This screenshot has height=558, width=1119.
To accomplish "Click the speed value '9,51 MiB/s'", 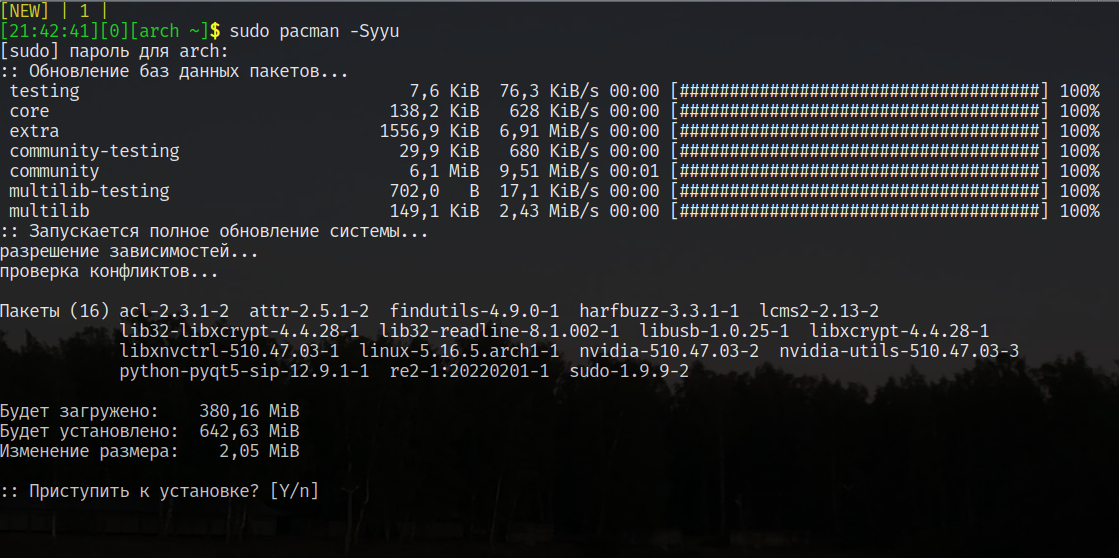I will coord(549,171).
